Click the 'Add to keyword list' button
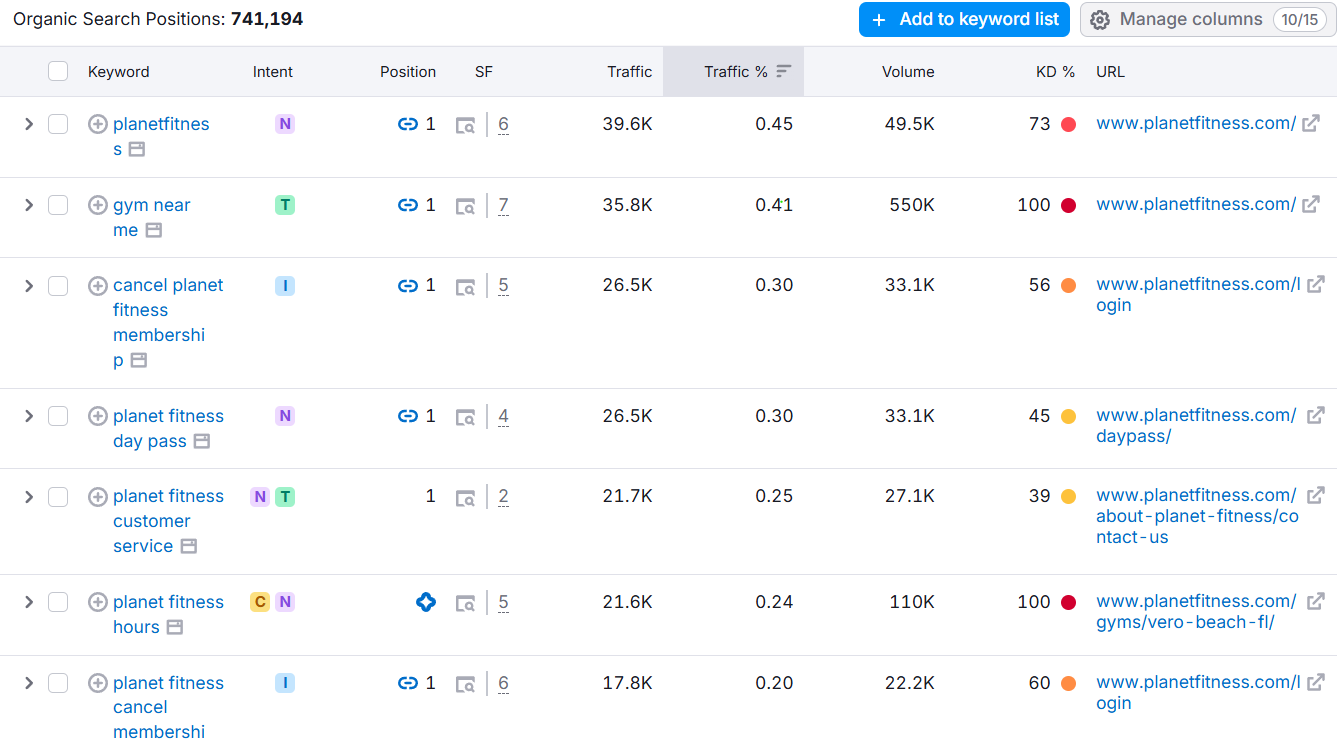1337x743 pixels. click(x=965, y=20)
